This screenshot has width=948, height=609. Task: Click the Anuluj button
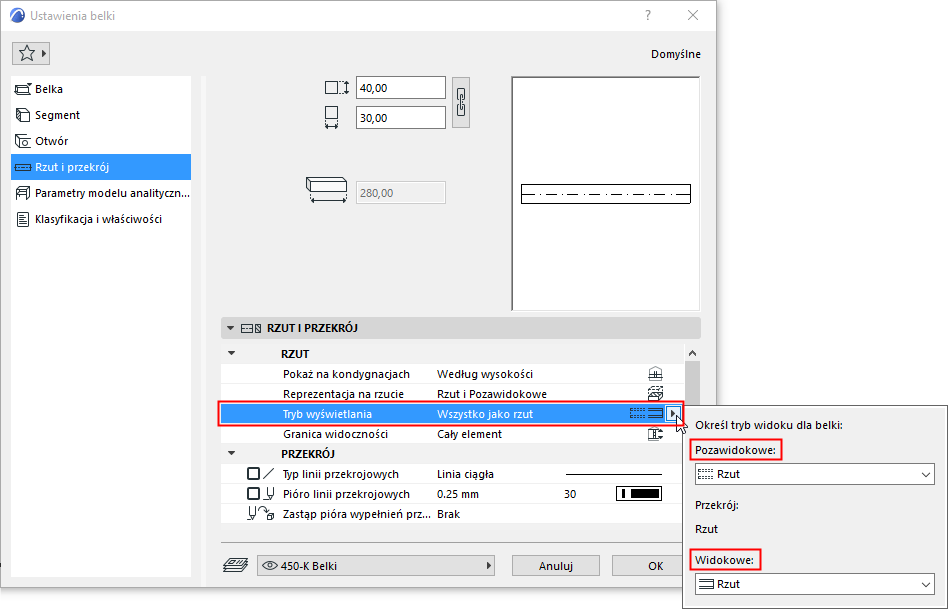[x=556, y=566]
